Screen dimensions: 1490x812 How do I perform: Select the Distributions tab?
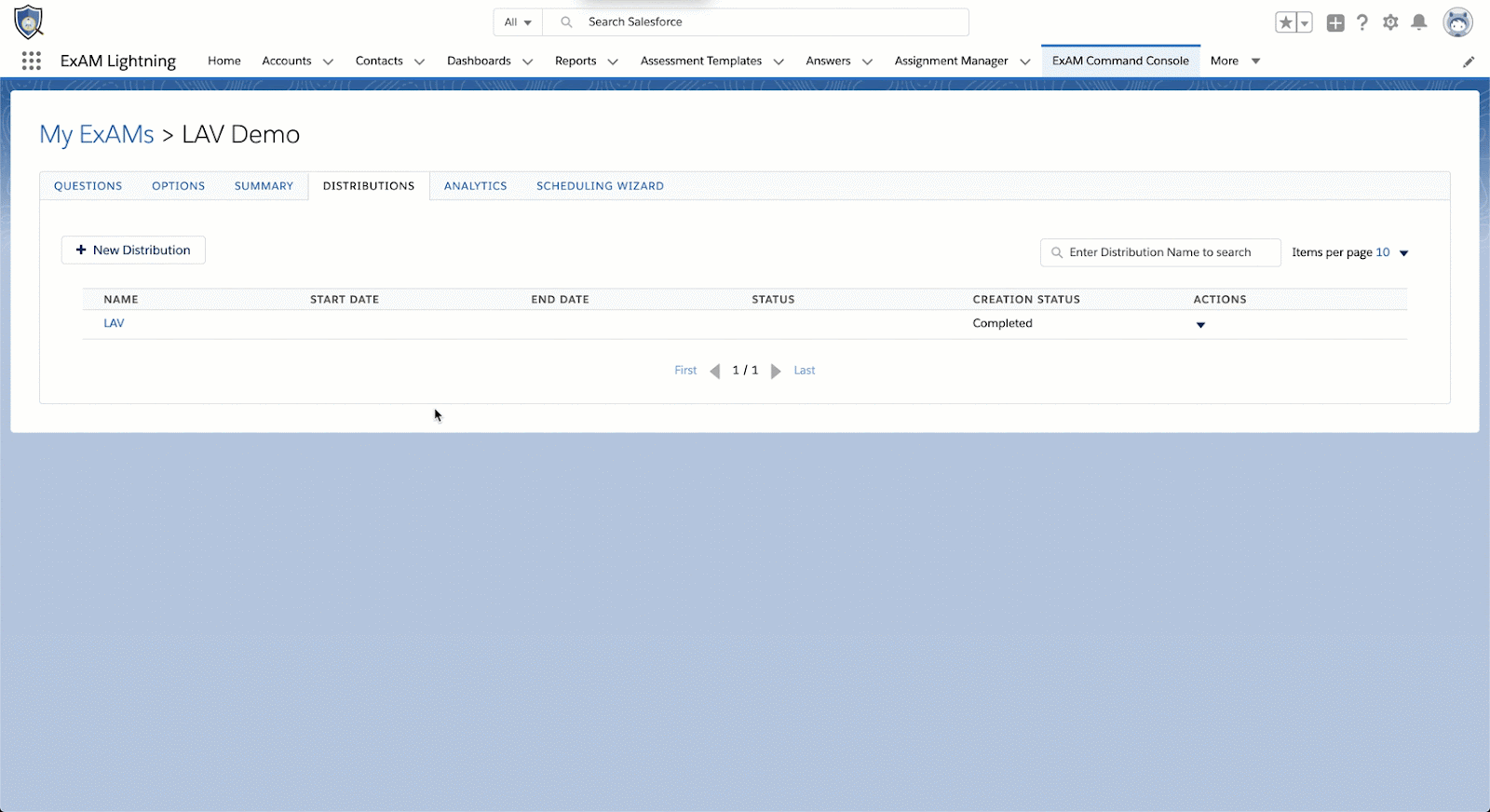point(369,186)
